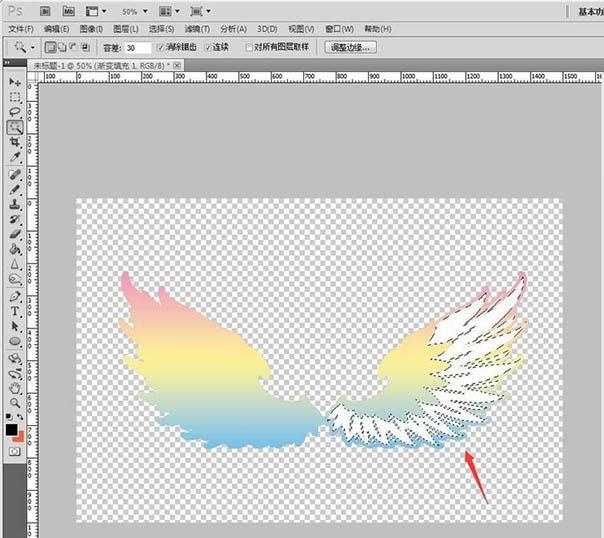Select the Sharpen/Blur tool

tap(15, 265)
